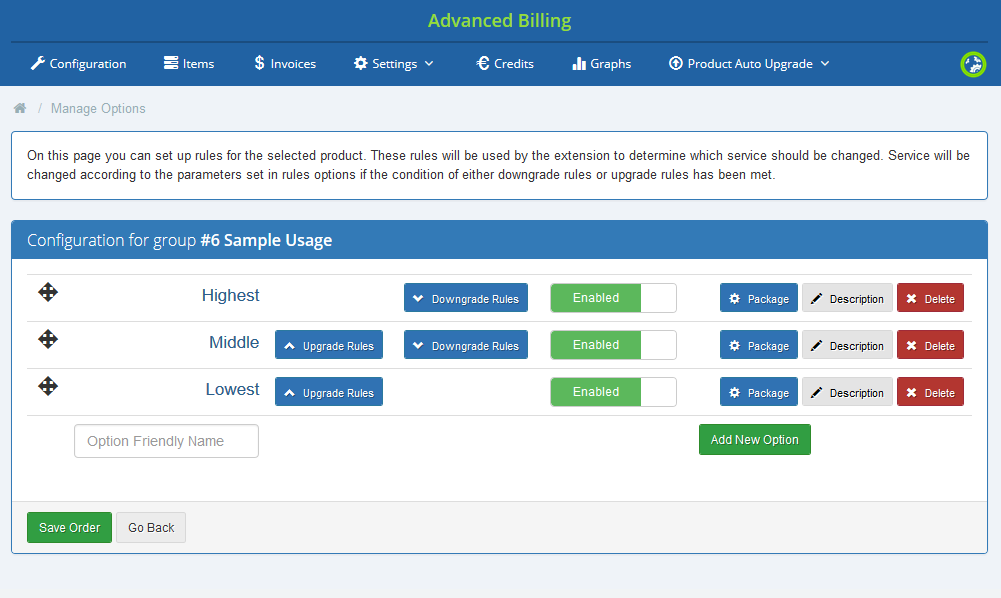Click the upload arrow icon of Product Auto Upgrade

pos(675,63)
